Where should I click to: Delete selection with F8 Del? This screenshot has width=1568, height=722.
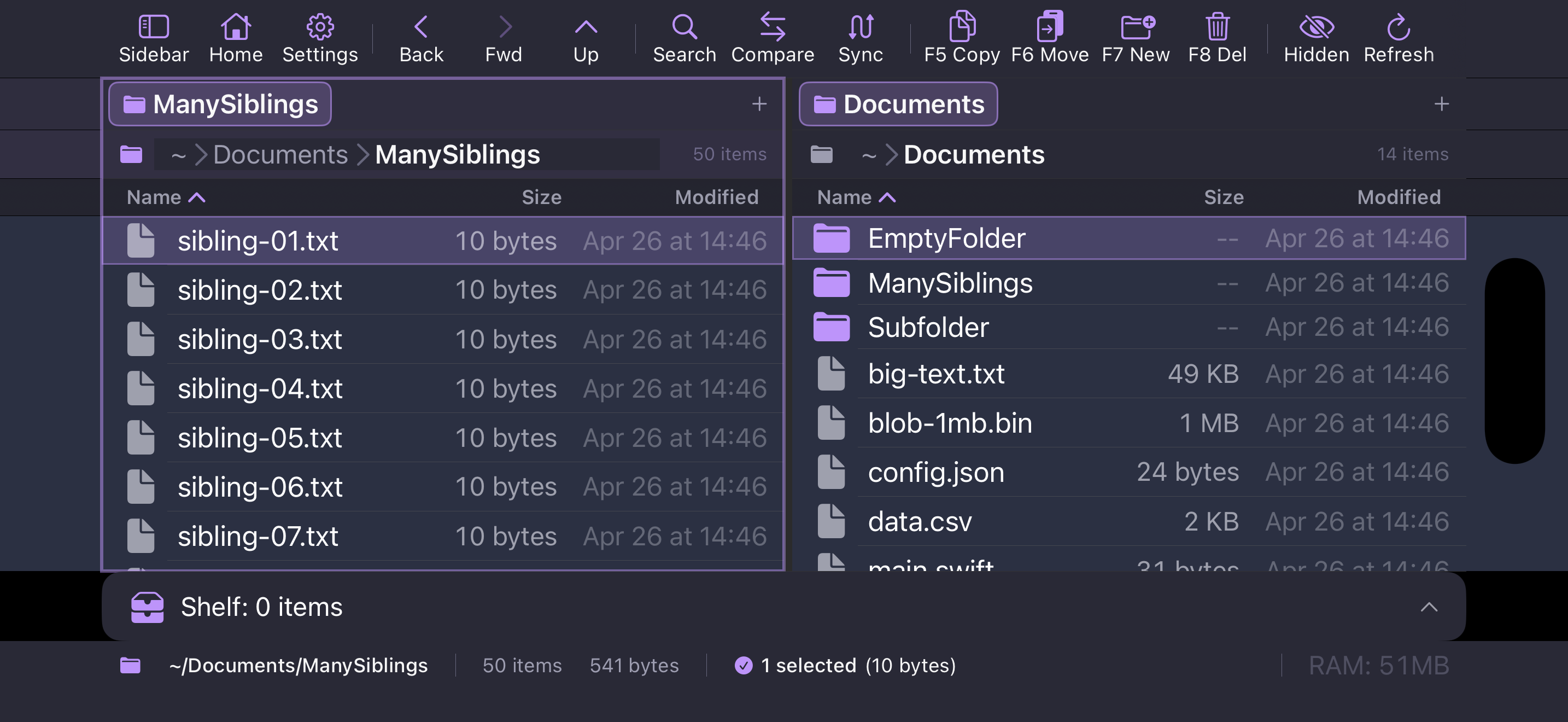click(1218, 39)
